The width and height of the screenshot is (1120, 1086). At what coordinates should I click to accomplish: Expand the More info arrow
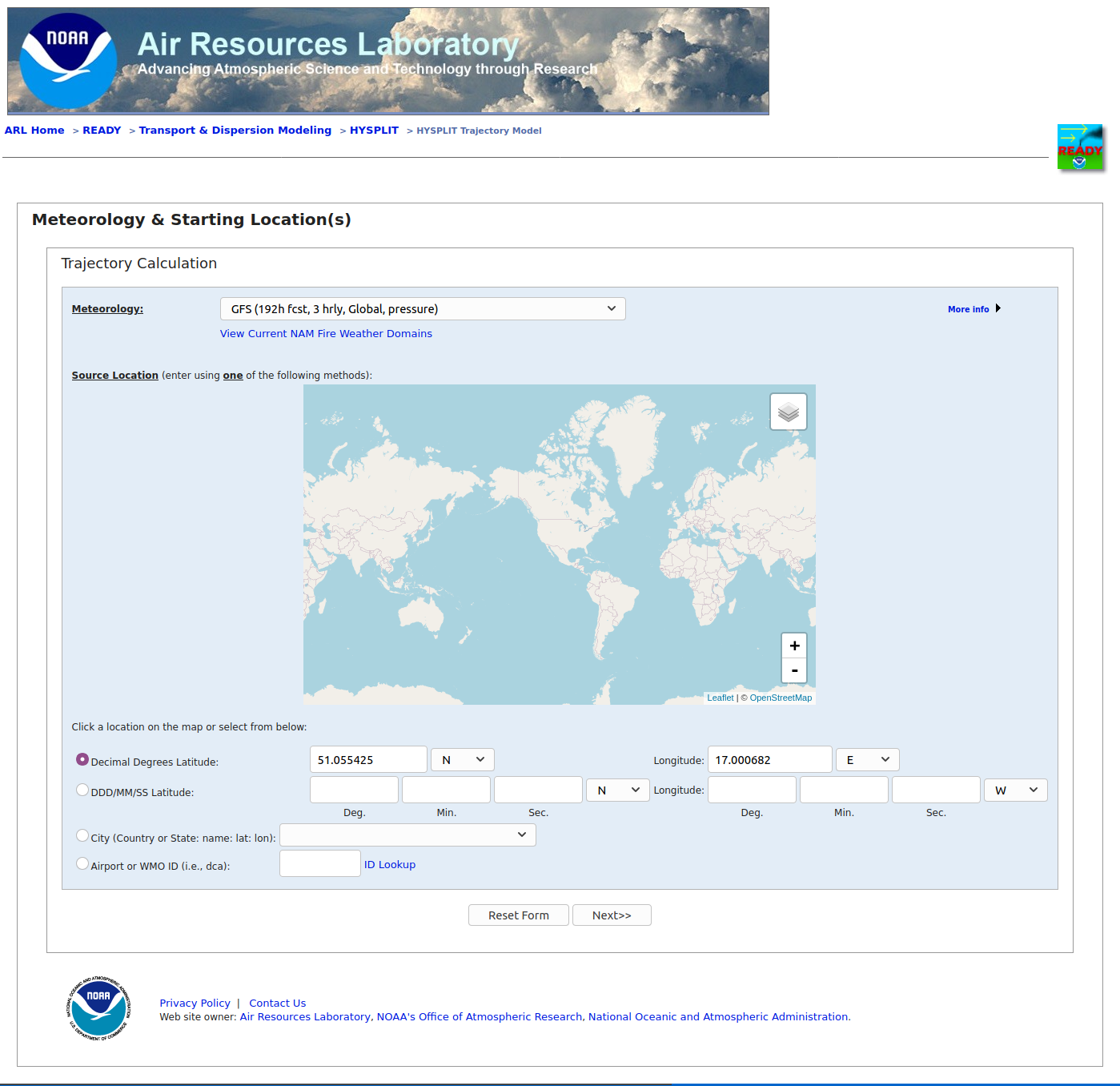pyautogui.click(x=998, y=308)
